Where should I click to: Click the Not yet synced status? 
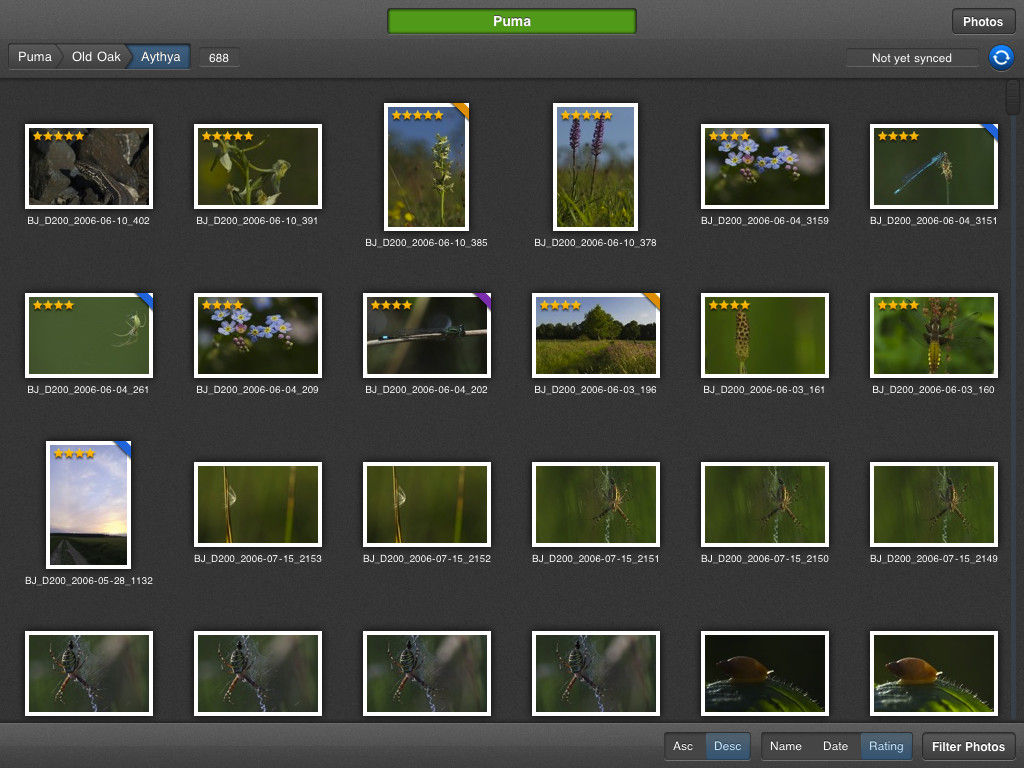[x=912, y=57]
